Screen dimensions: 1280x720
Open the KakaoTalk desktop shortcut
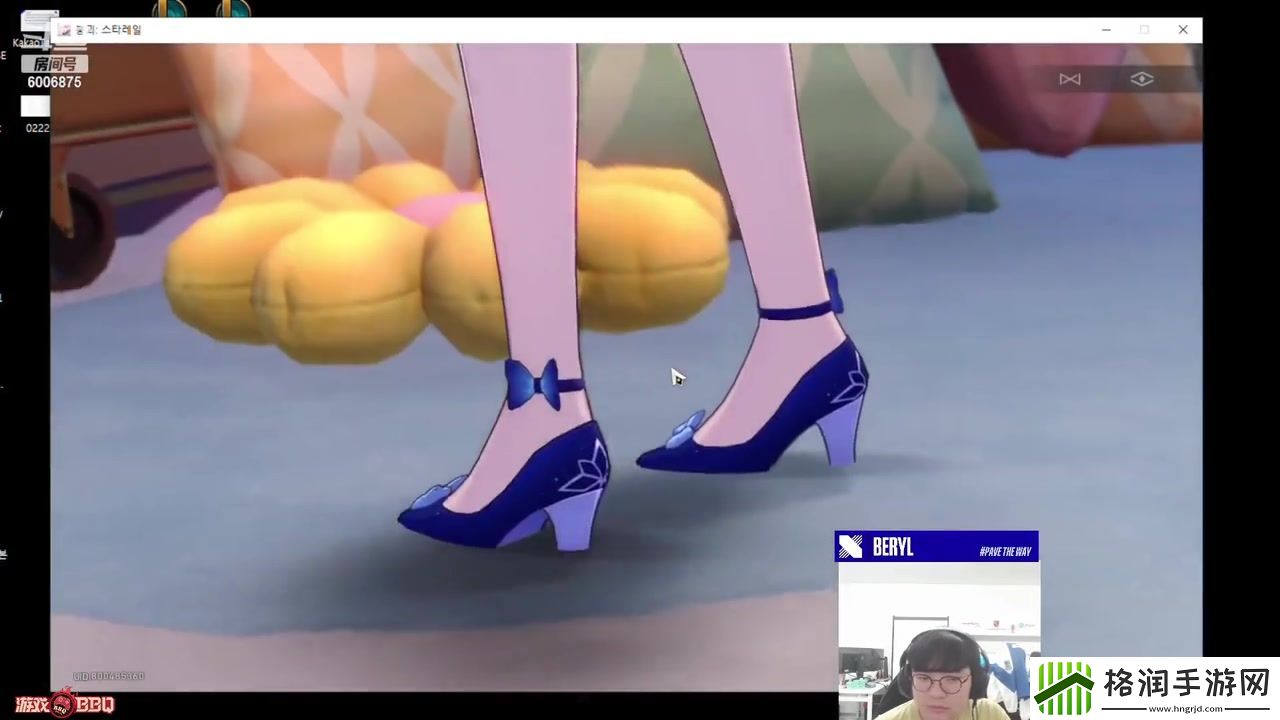pos(38,28)
